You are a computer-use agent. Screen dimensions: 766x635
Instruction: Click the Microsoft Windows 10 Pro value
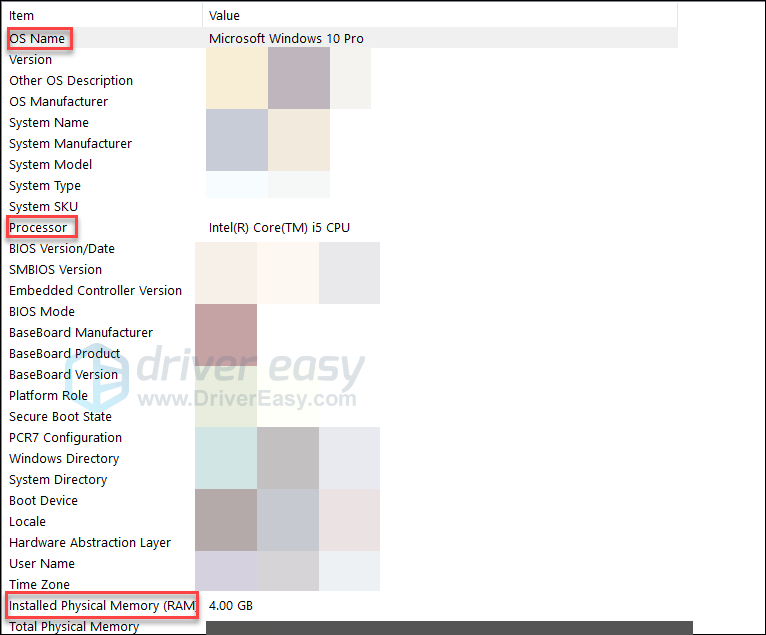coord(286,39)
